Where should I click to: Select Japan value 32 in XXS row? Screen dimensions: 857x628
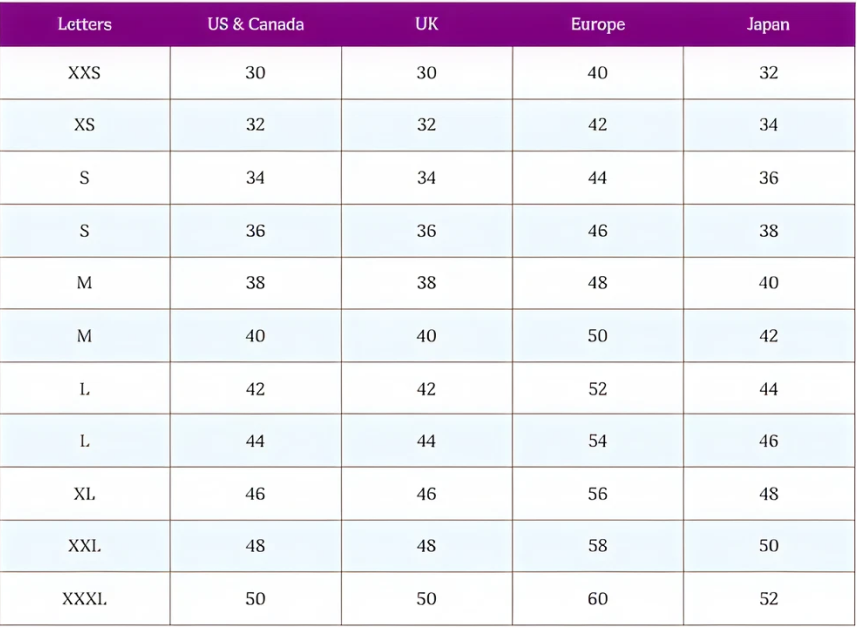coord(768,73)
